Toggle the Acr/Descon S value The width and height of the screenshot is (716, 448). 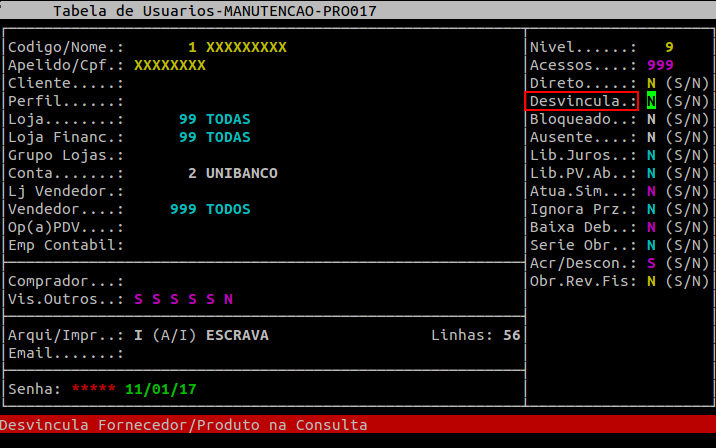click(x=652, y=263)
